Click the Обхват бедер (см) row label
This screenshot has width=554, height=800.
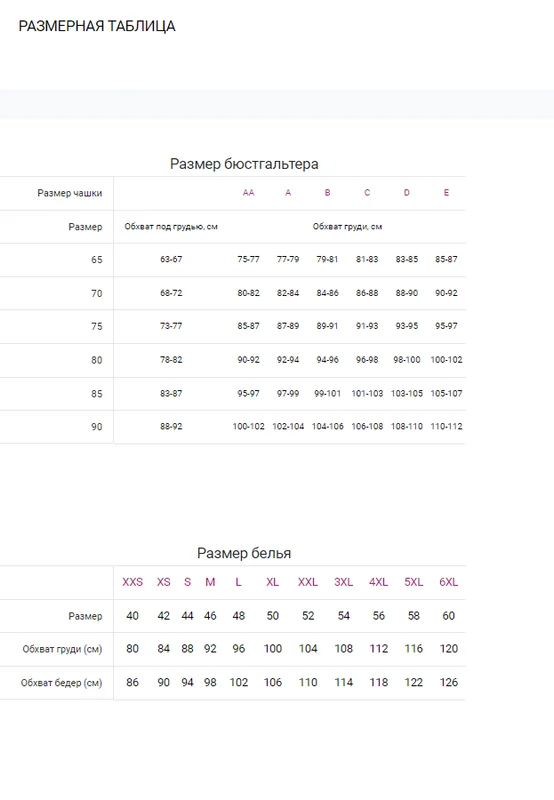[61, 683]
